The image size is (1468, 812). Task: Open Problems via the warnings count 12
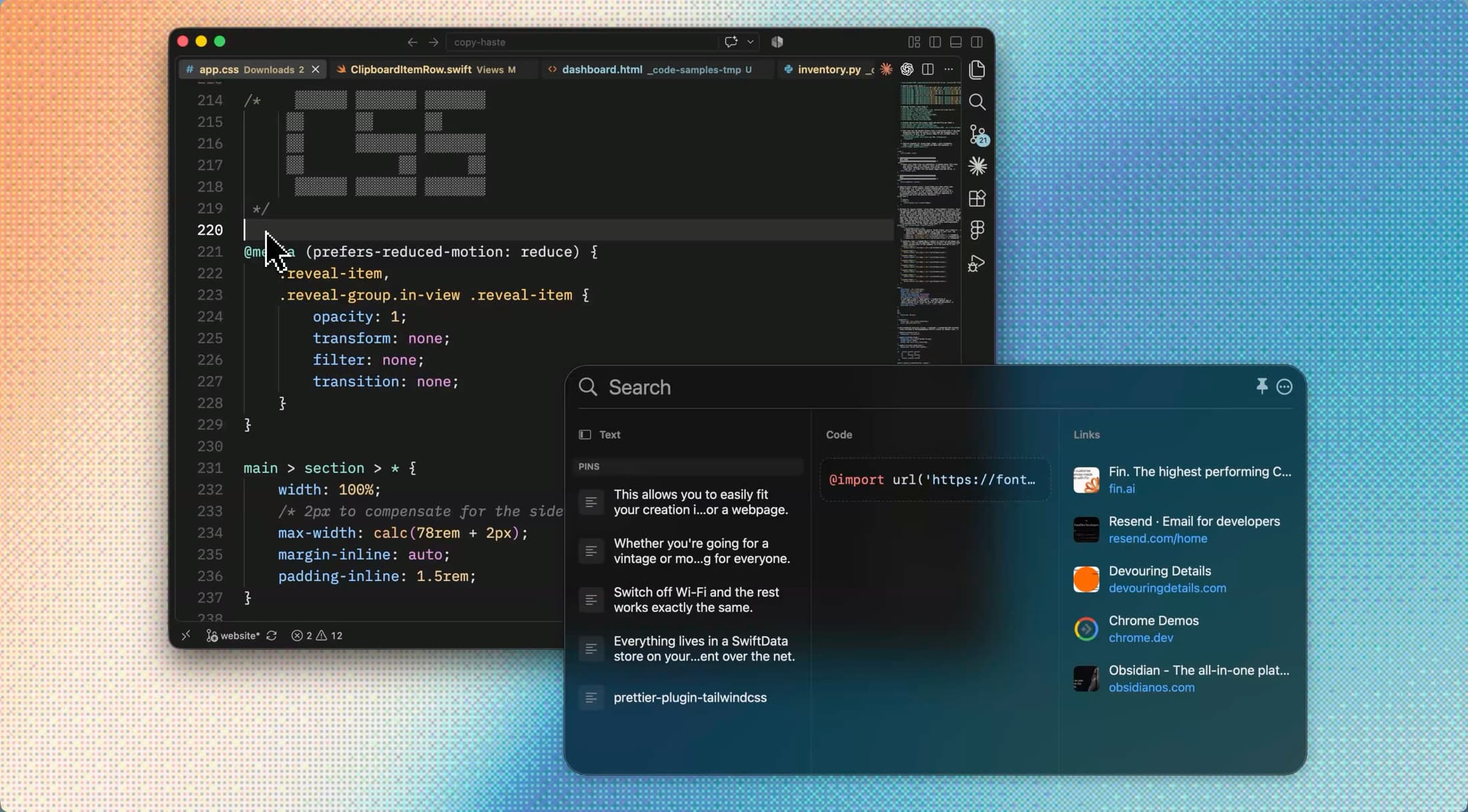[x=329, y=635]
